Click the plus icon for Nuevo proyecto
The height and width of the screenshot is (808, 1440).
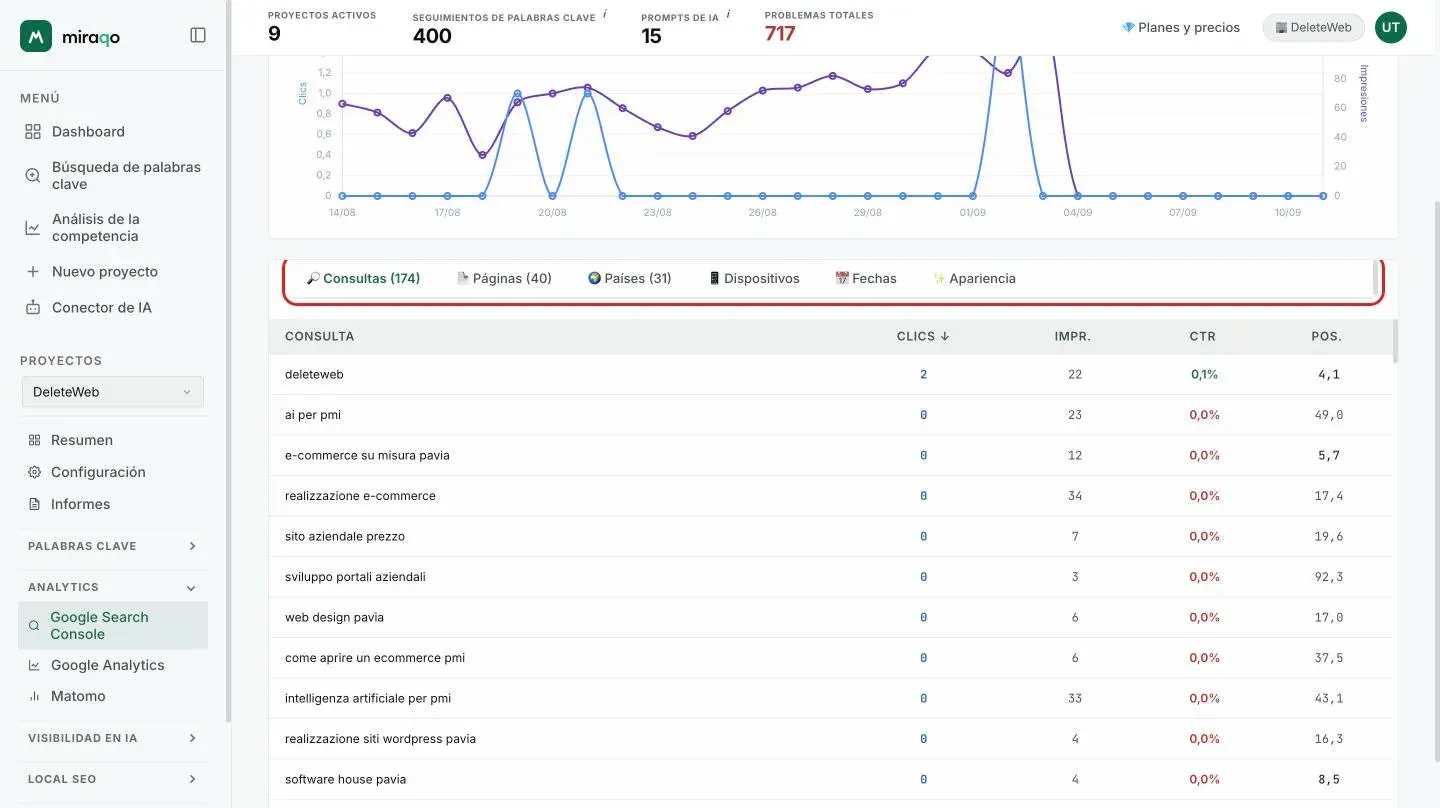tap(33, 272)
